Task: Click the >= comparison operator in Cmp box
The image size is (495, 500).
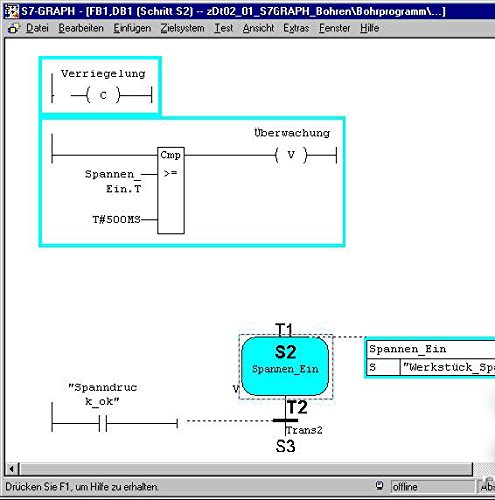Action: [x=170, y=173]
